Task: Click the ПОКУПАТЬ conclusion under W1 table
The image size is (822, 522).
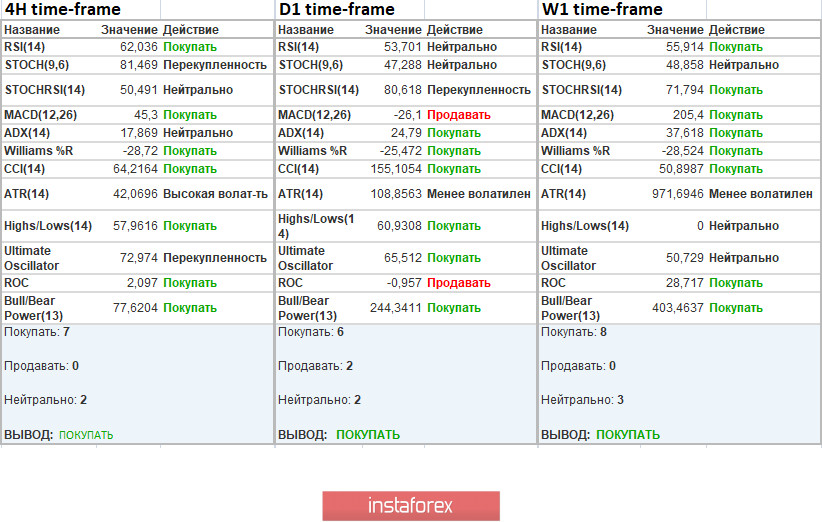Action: (627, 435)
